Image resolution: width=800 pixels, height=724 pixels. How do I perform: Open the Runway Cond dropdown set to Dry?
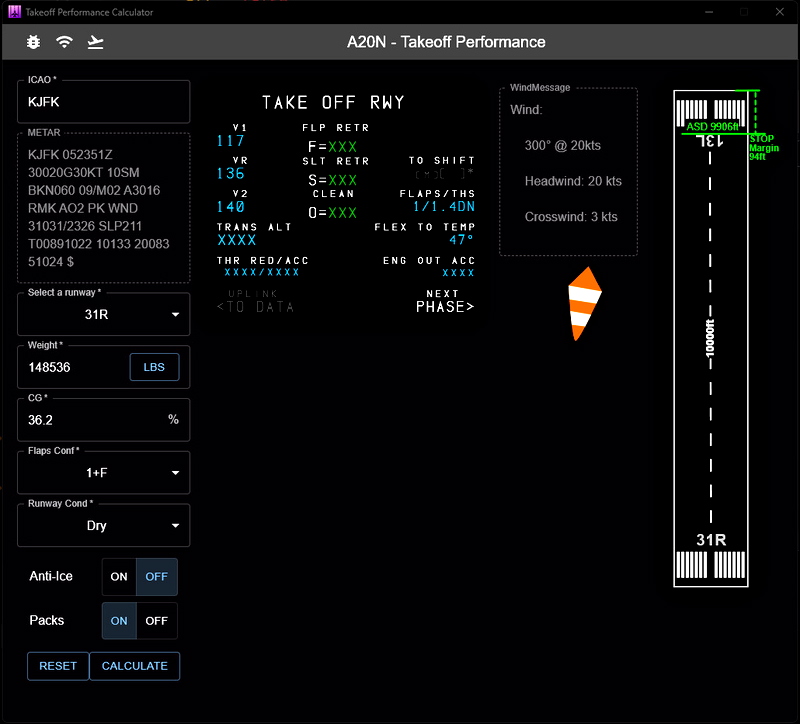pos(103,525)
